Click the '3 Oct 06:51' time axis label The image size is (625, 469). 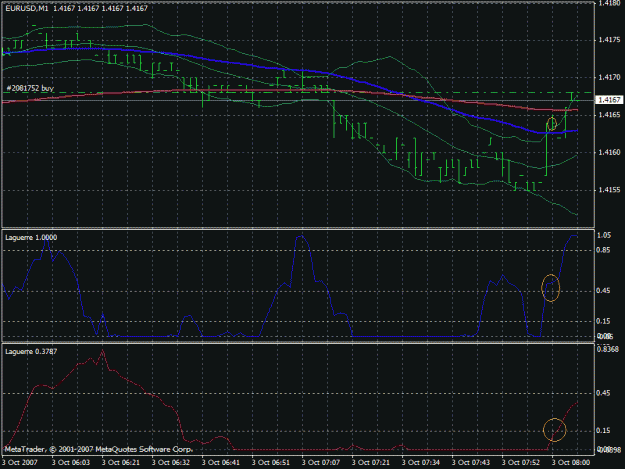(271, 462)
